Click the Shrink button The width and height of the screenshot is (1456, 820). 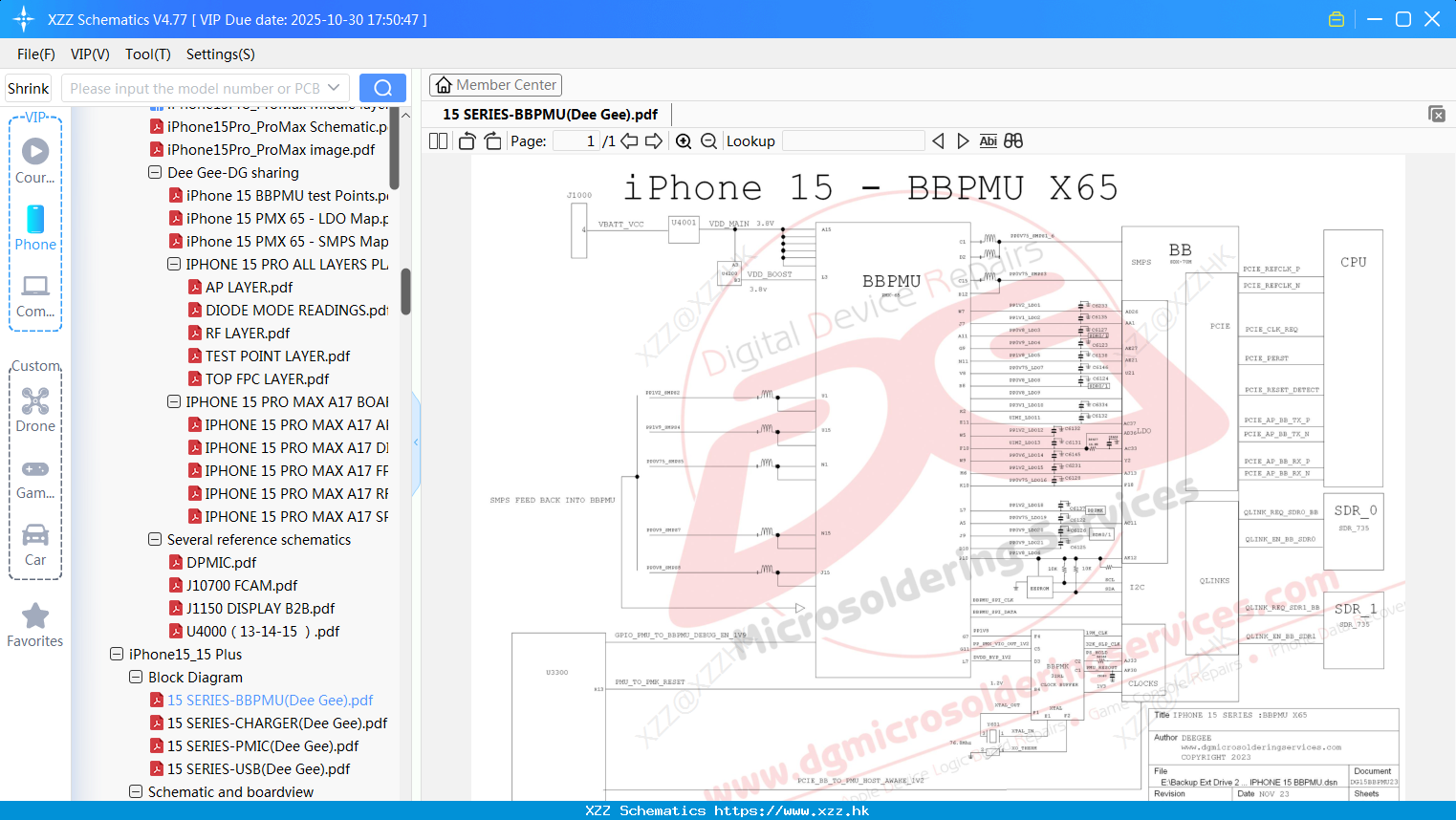tap(29, 88)
